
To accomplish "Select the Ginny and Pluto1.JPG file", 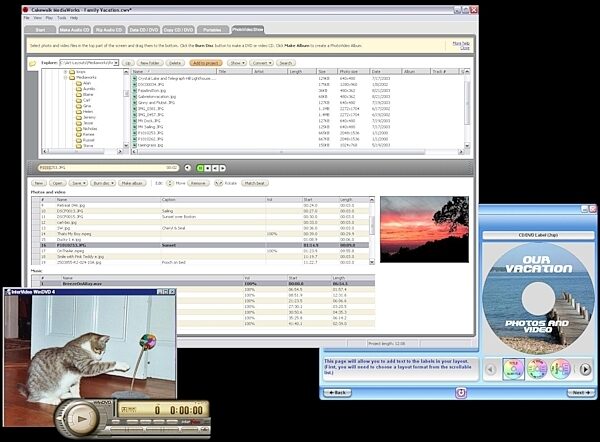I will [153, 103].
